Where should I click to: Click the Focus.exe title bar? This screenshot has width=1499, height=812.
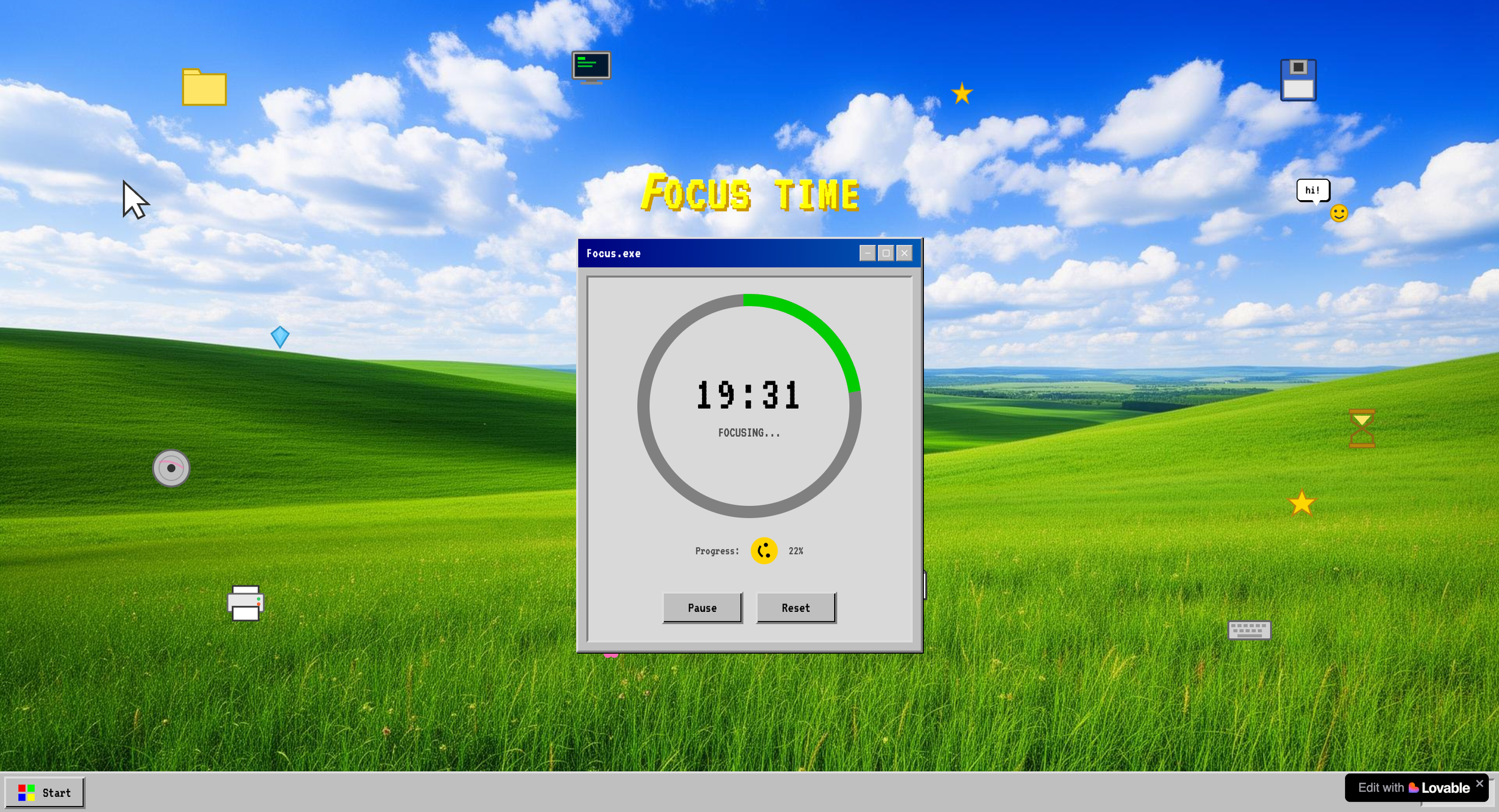point(720,253)
